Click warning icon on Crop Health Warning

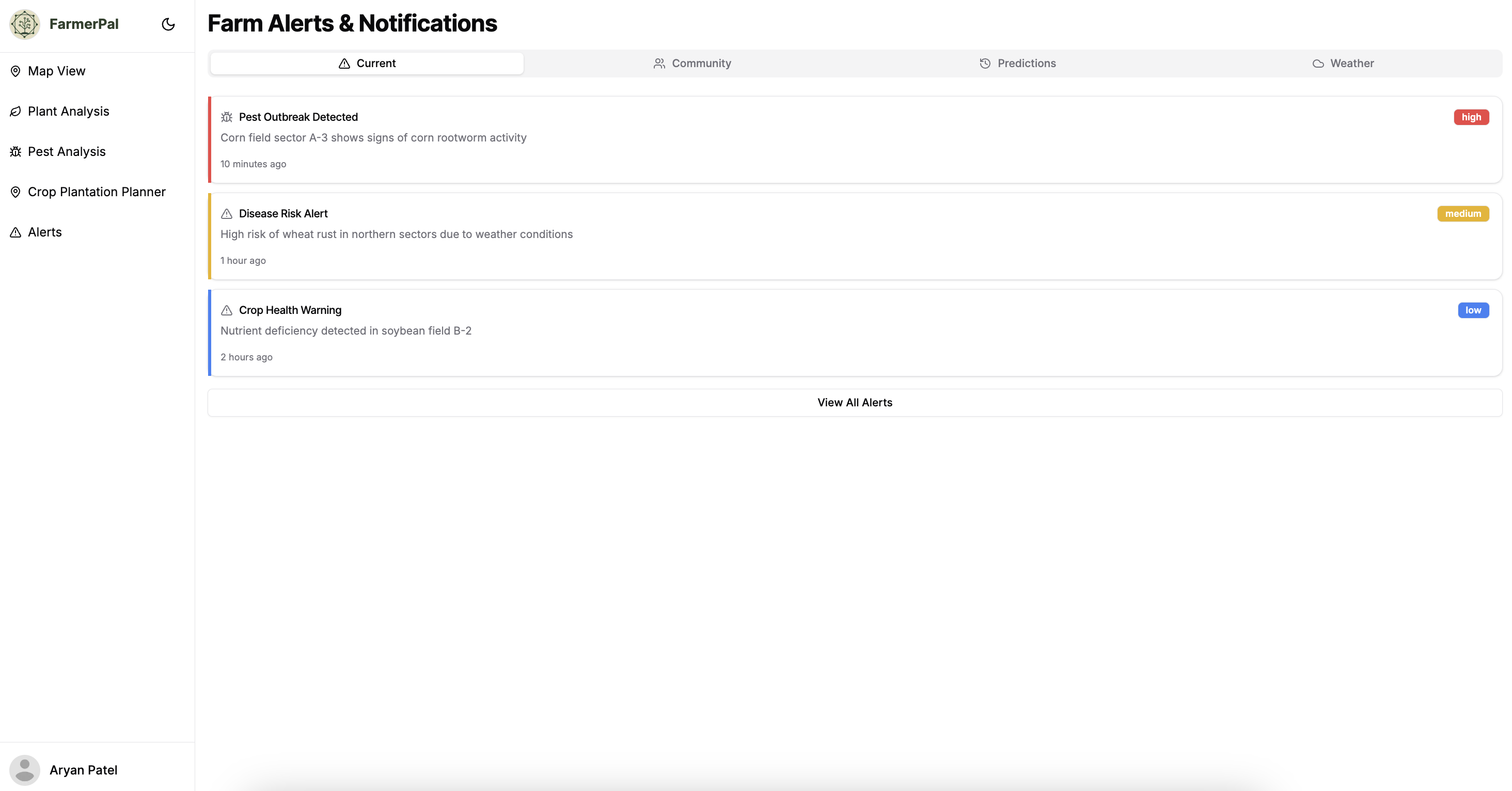click(x=227, y=310)
